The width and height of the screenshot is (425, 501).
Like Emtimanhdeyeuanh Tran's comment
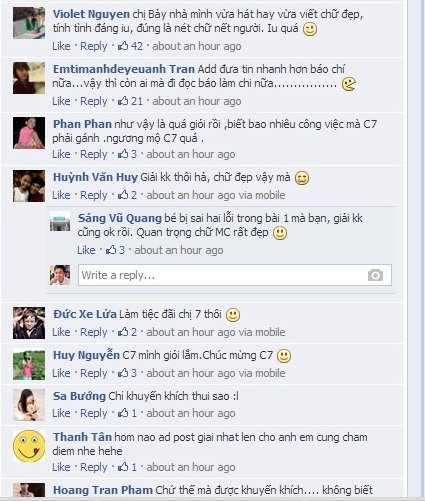coord(61,101)
